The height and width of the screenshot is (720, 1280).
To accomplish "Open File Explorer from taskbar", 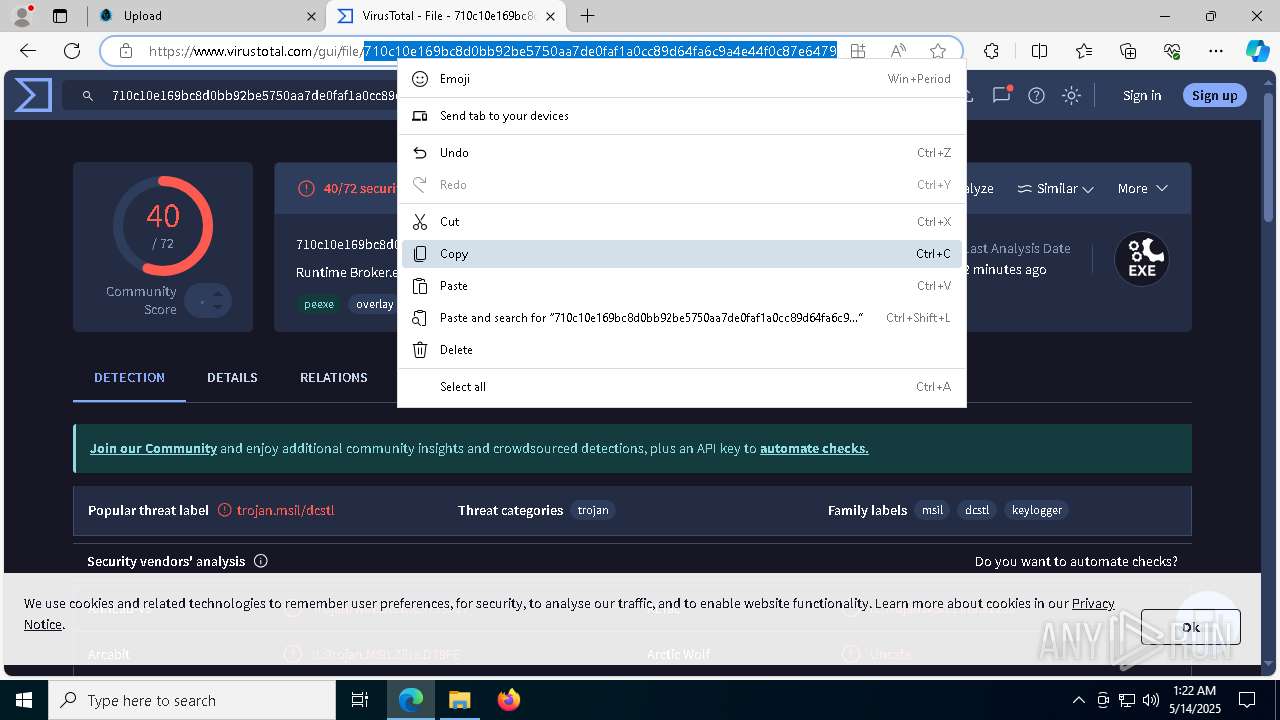I will [x=459, y=700].
